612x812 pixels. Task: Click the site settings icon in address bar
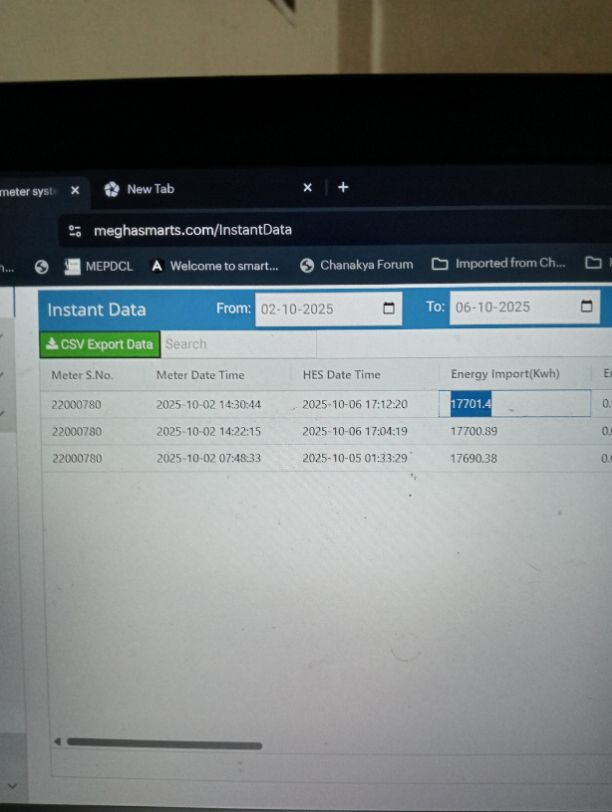[x=75, y=230]
